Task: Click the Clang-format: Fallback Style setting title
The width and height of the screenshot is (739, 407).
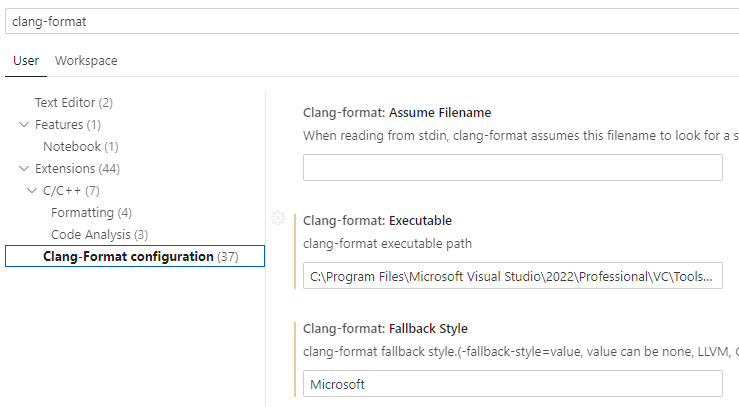Action: click(385, 329)
